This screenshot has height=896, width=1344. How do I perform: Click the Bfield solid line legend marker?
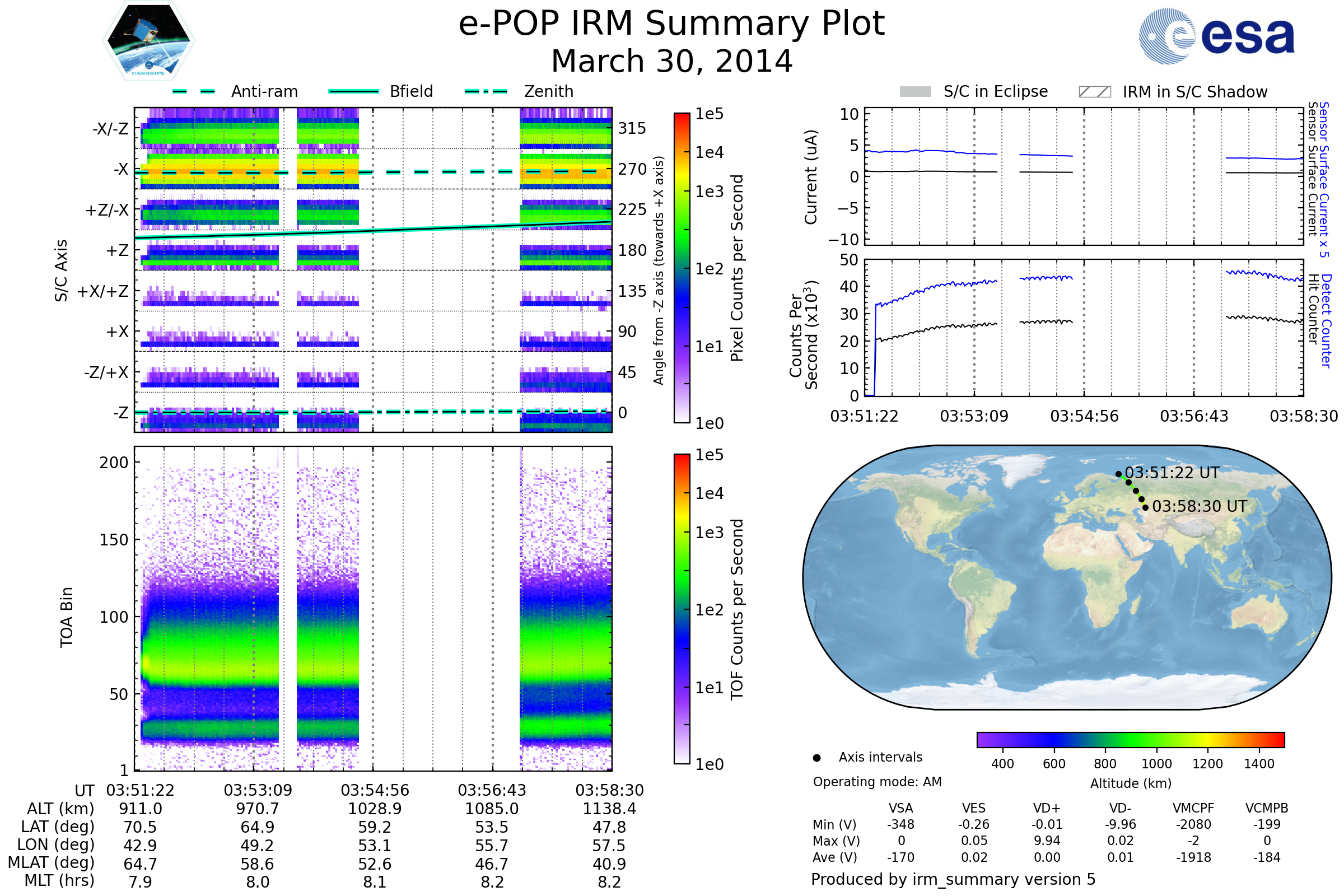(x=353, y=91)
